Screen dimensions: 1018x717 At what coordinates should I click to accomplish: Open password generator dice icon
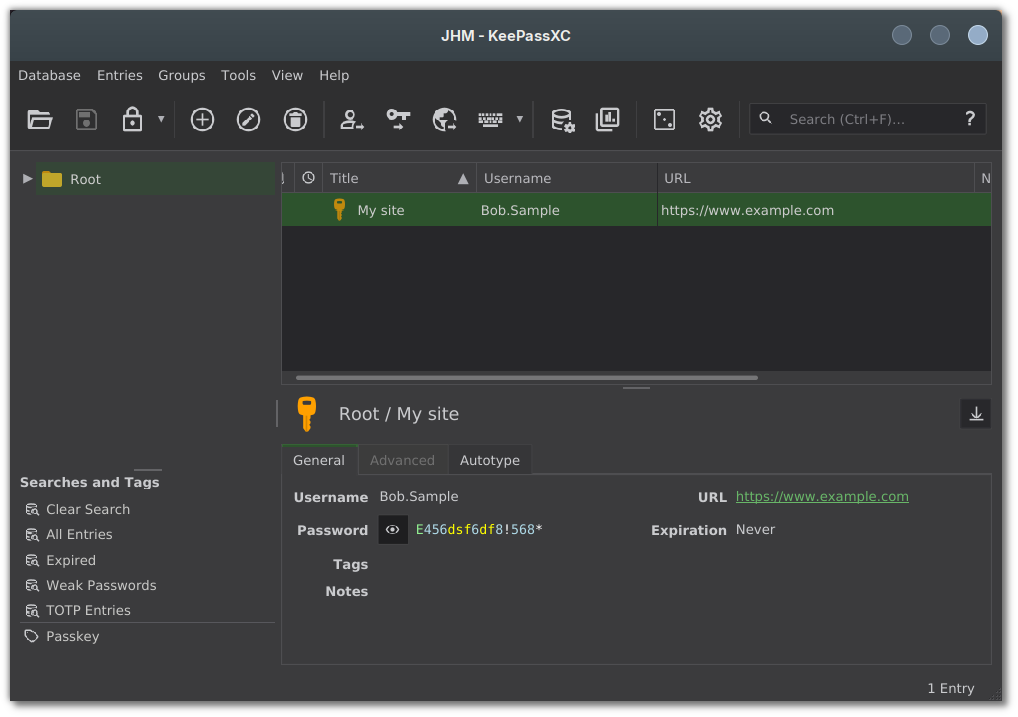pos(664,120)
